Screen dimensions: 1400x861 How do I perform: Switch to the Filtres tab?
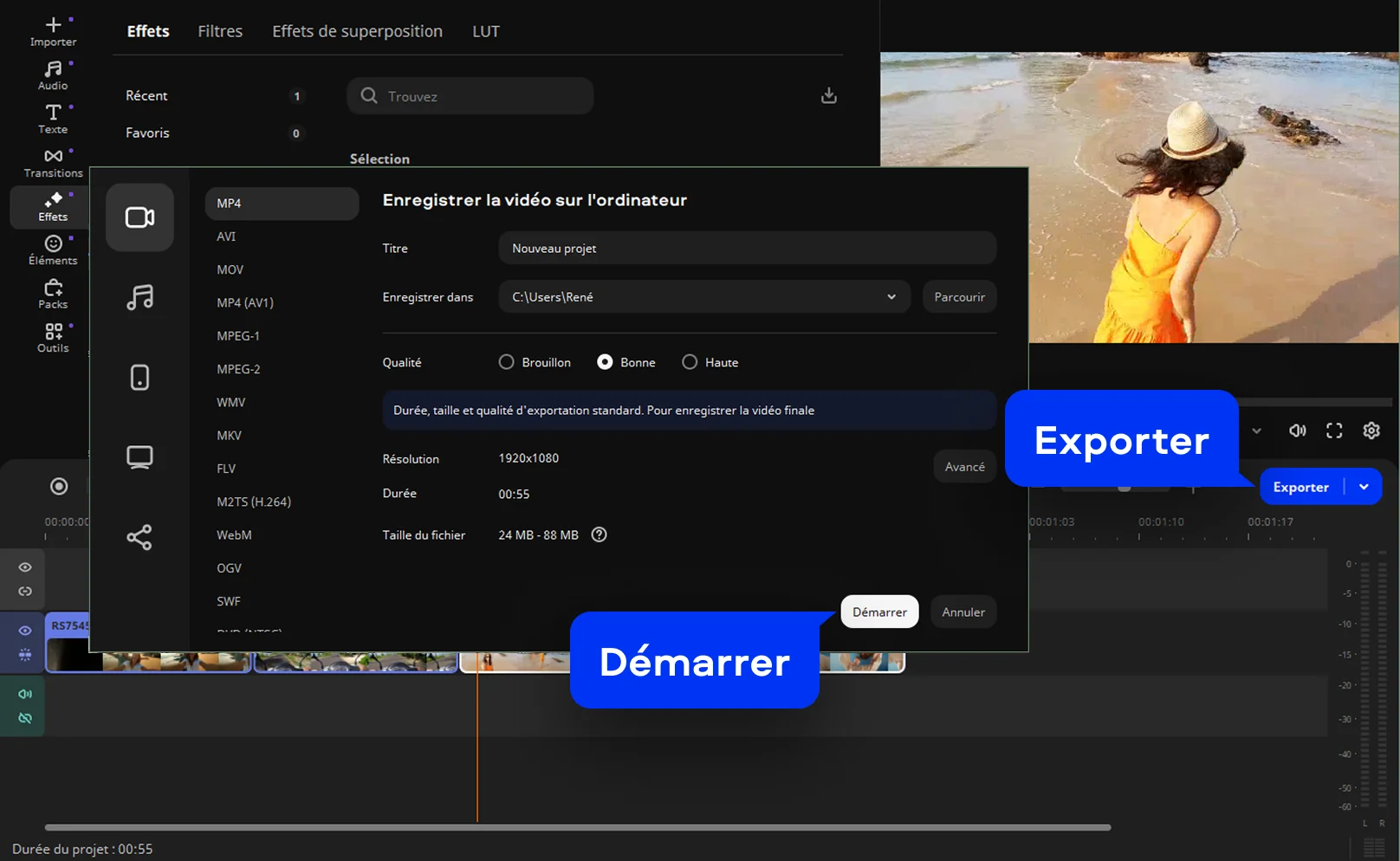(x=220, y=31)
